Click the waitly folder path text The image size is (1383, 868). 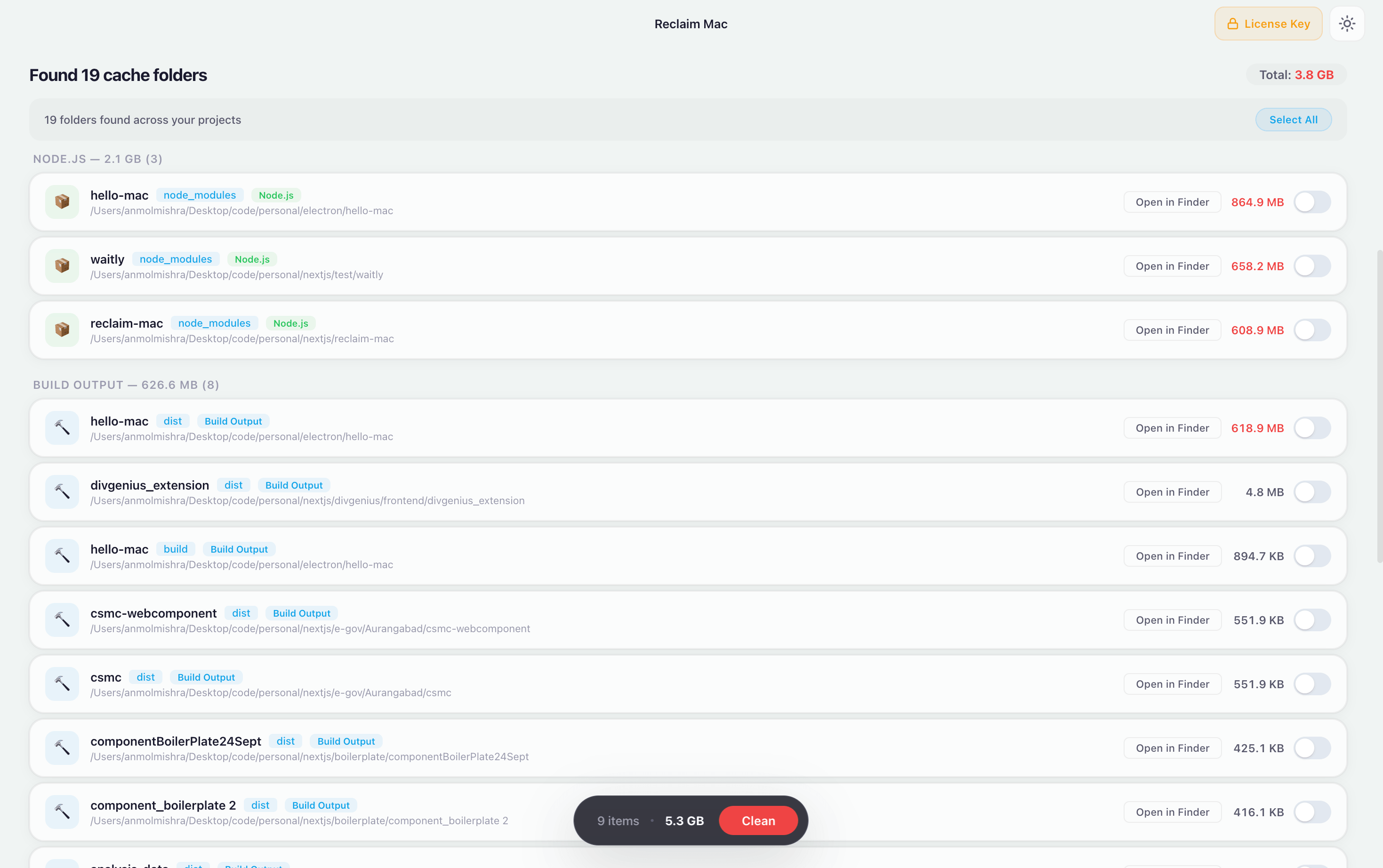pos(236,274)
